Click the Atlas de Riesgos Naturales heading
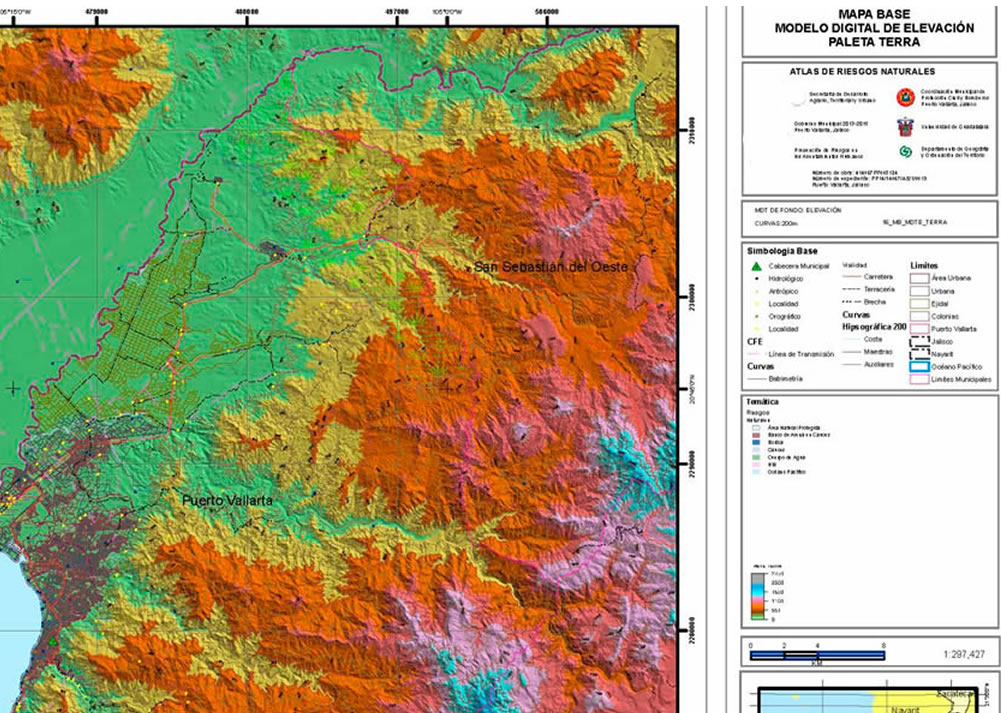Image resolution: width=1001 pixels, height=713 pixels. tap(862, 72)
